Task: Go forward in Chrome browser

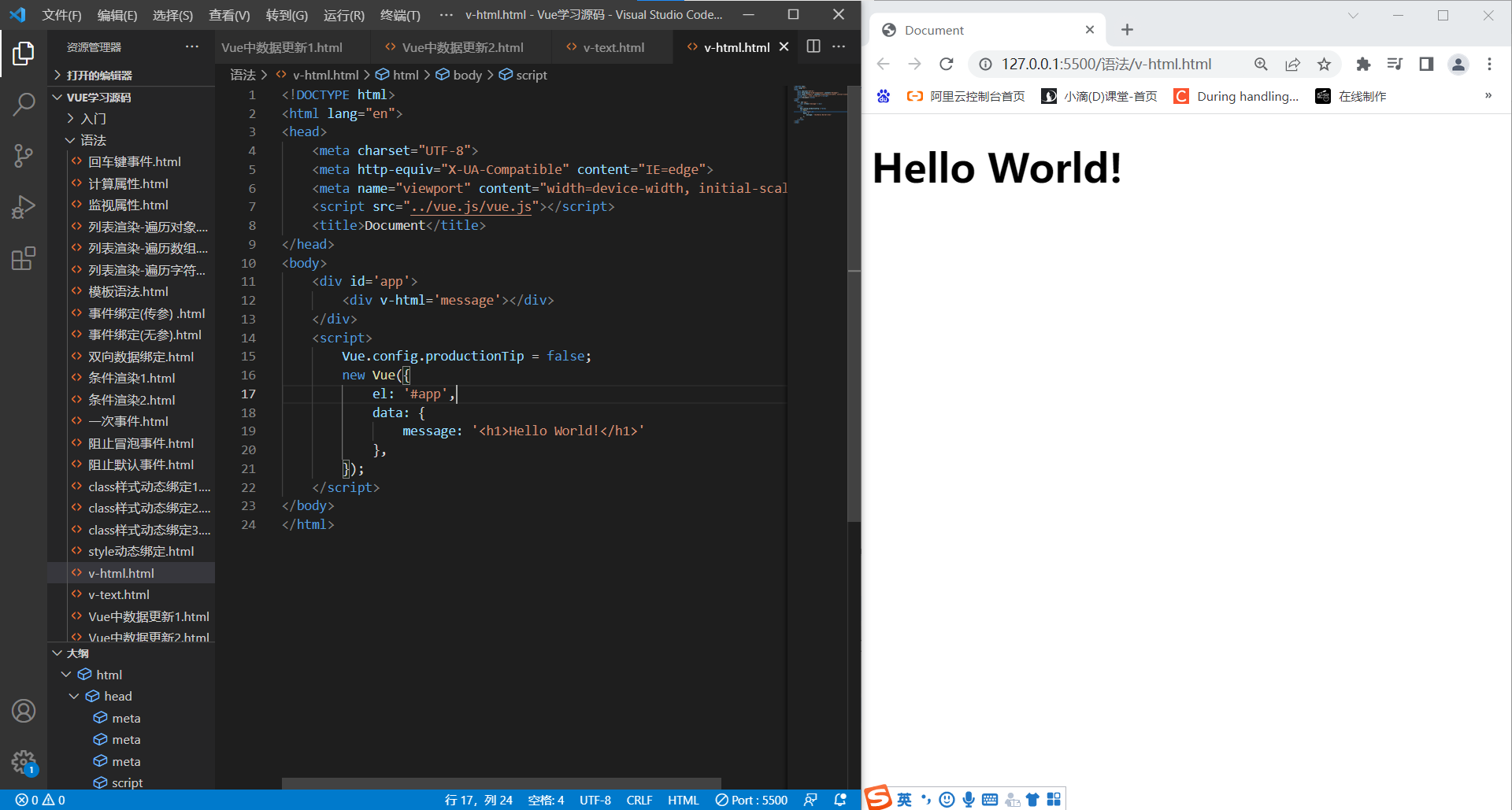Action: point(914,64)
